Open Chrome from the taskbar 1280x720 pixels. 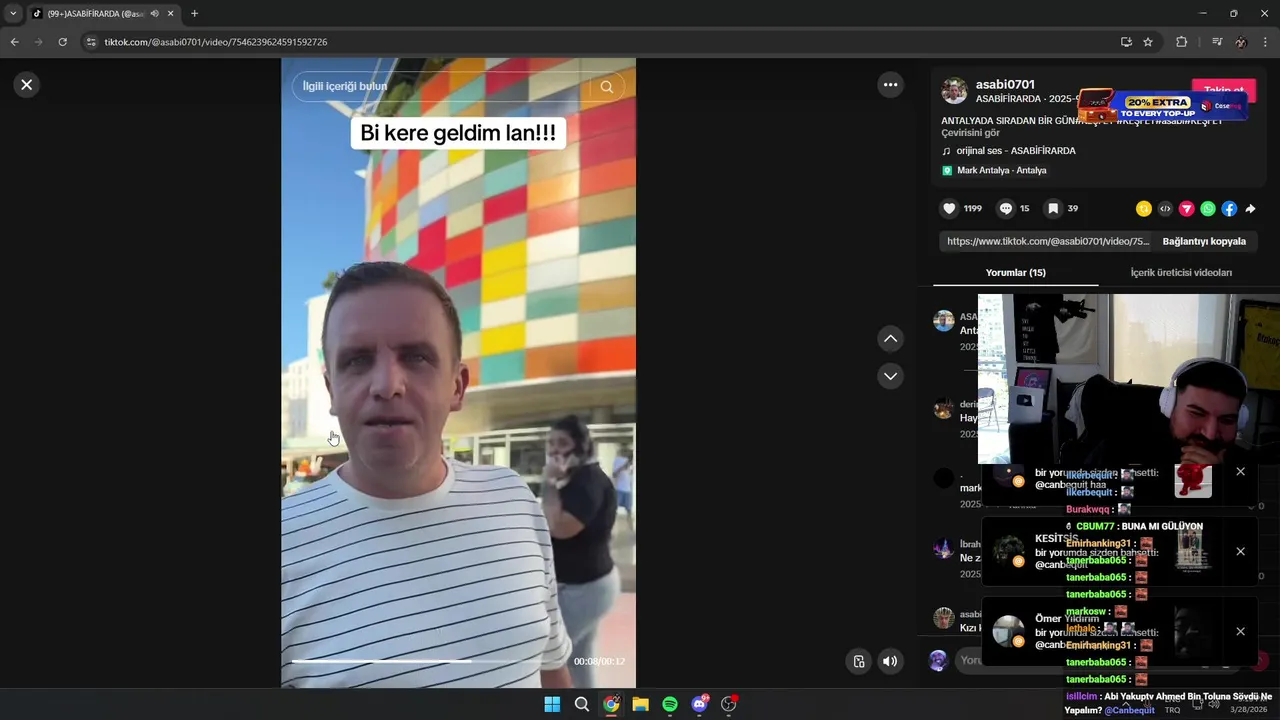pyautogui.click(x=611, y=704)
